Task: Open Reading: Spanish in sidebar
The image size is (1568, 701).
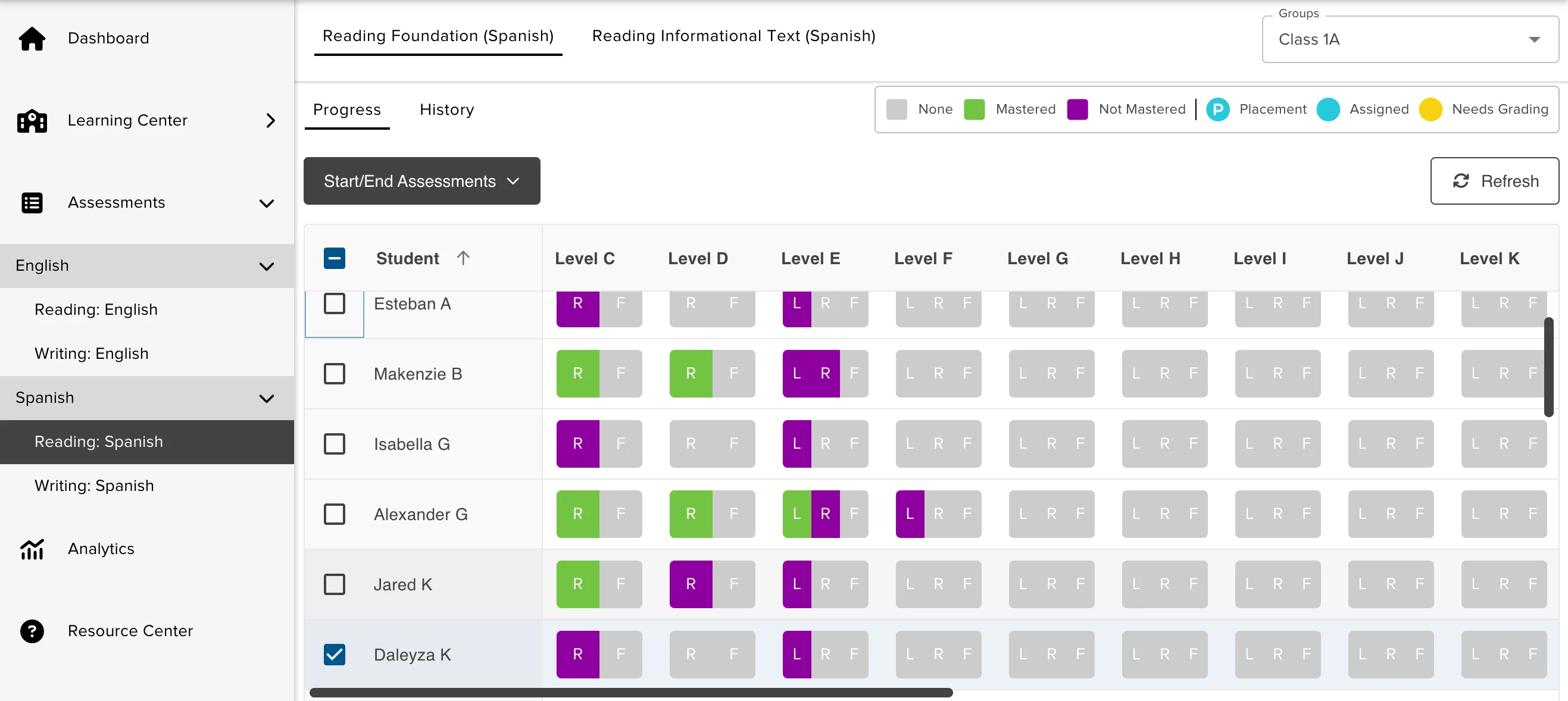Action: click(x=146, y=442)
